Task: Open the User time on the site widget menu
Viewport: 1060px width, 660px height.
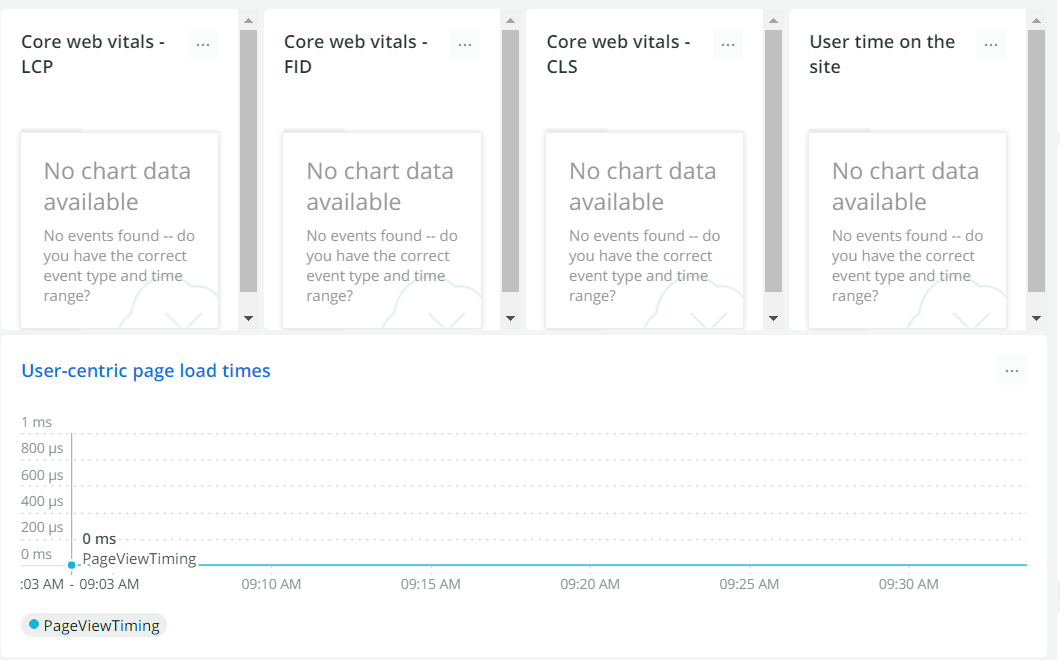Action: [991, 44]
